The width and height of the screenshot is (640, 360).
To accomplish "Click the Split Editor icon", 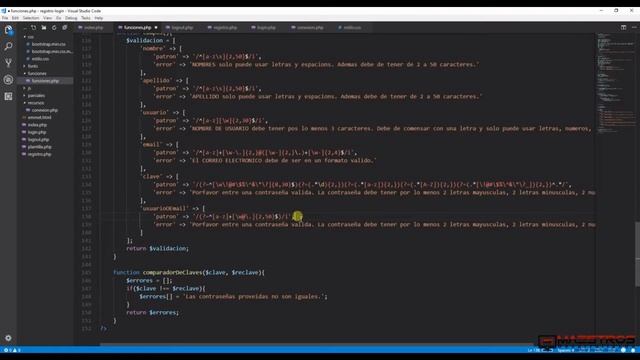I will (623, 27).
